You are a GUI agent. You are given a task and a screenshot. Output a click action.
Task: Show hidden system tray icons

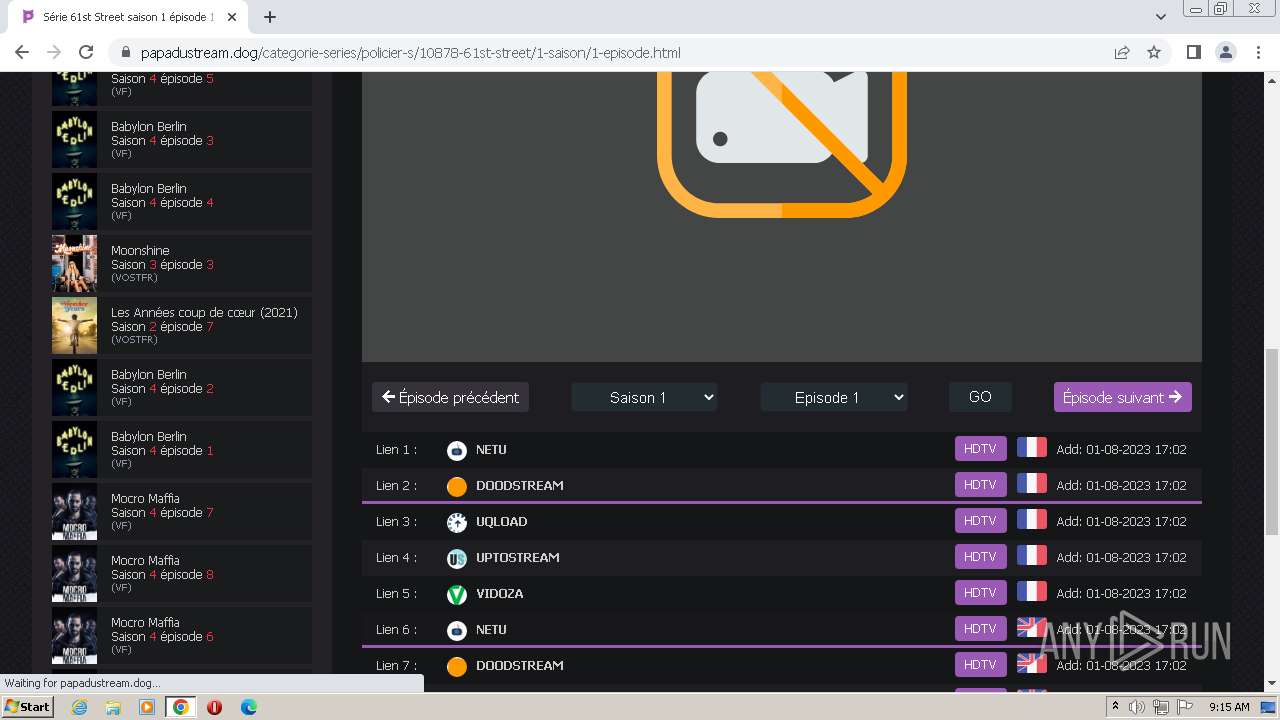pos(1115,707)
